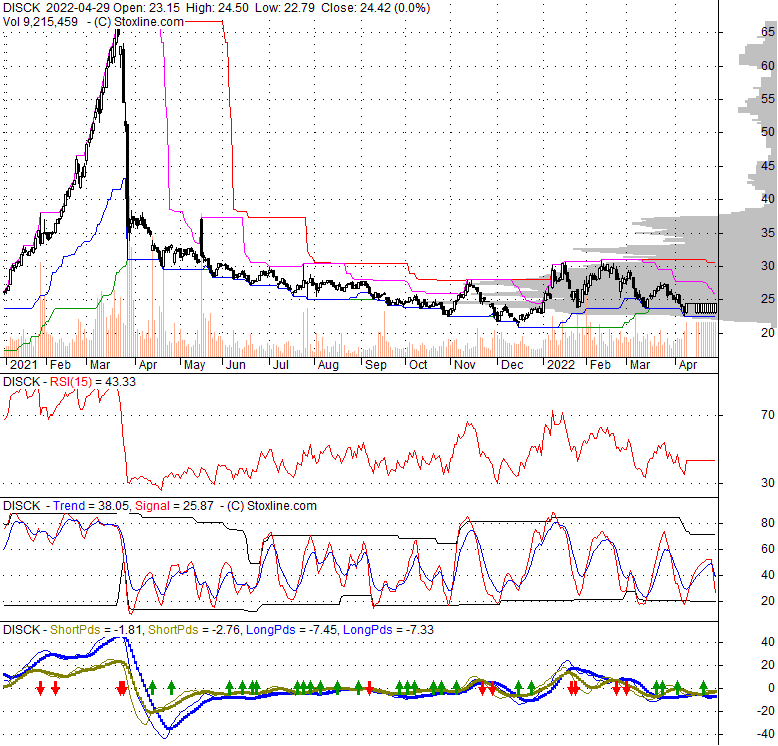Click the Vol 9,215,459 text
Viewport: 778px width, 746px height.
(x=40, y=22)
